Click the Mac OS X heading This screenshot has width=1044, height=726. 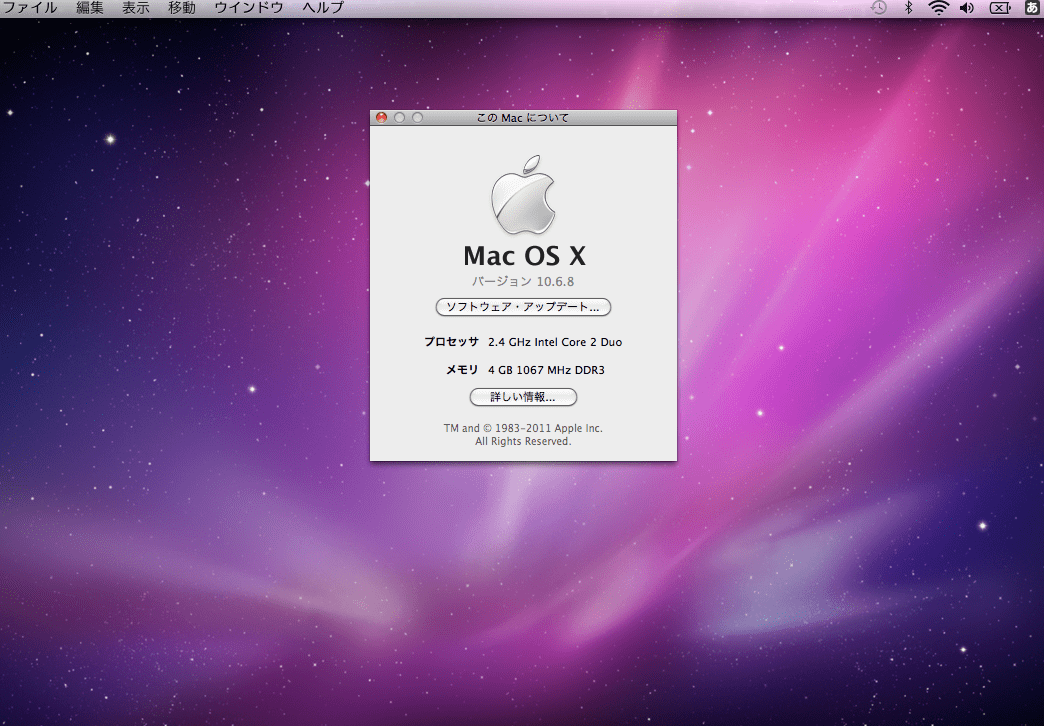[524, 256]
